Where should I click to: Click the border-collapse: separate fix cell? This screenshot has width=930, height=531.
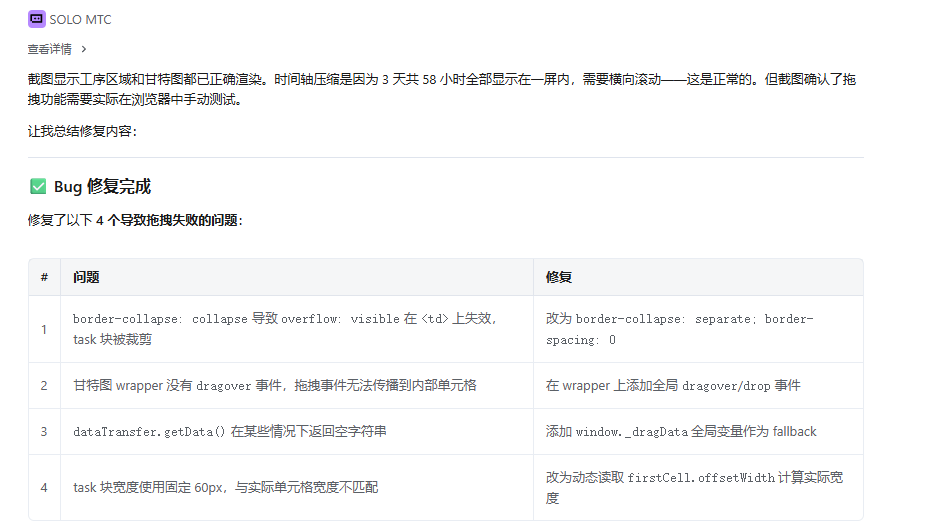698,329
